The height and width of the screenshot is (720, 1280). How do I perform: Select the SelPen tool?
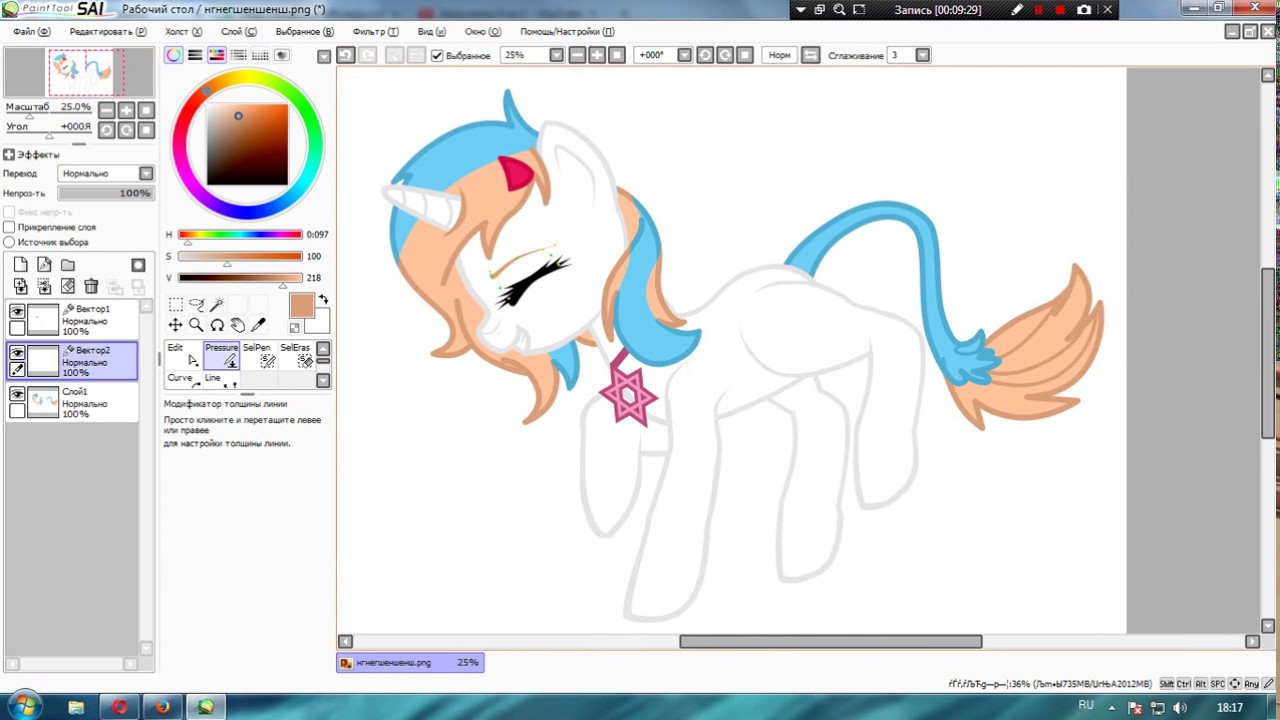(258, 355)
